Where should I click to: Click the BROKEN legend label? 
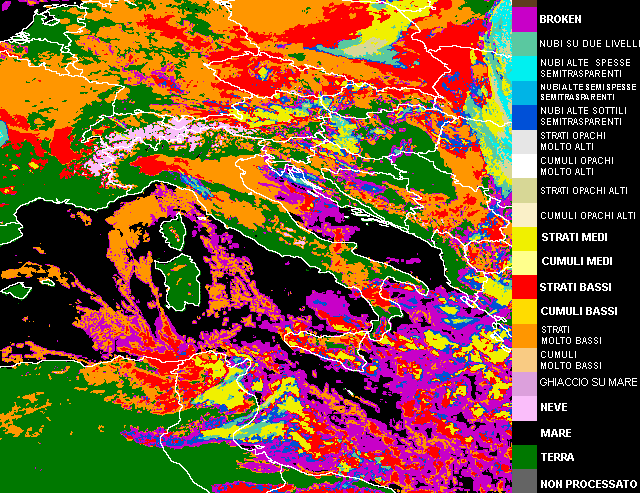(560, 19)
